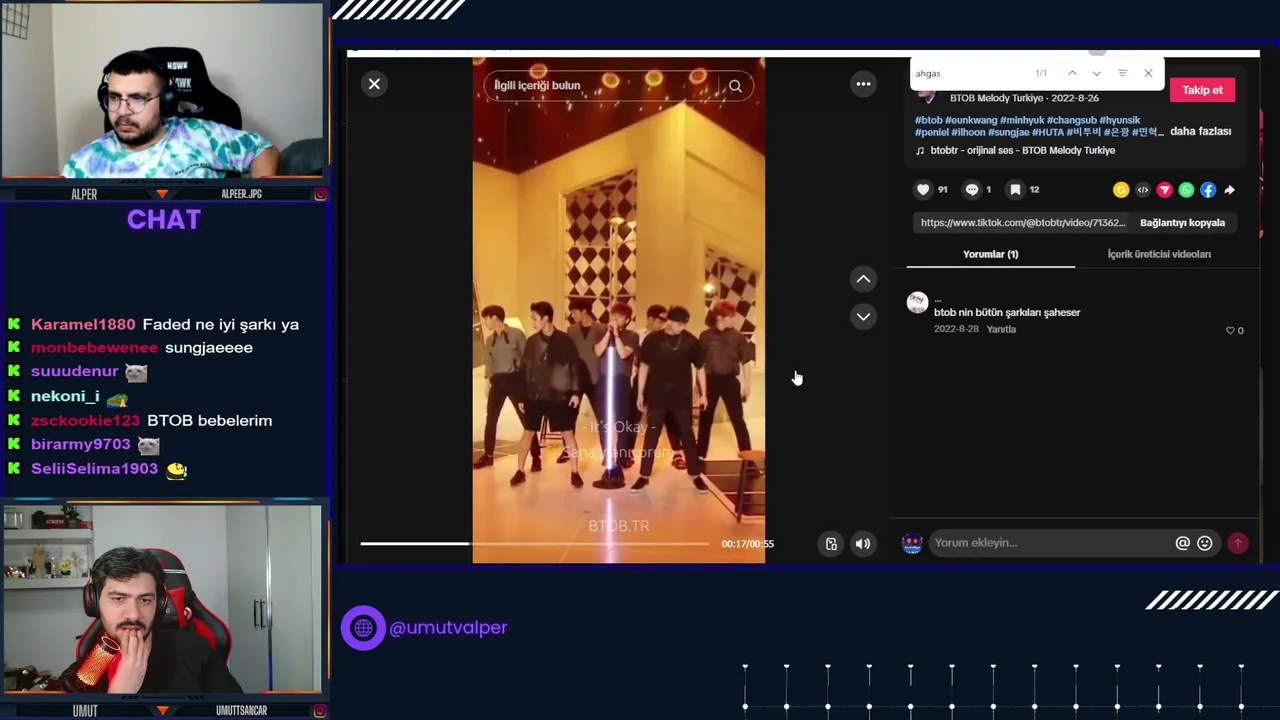
Task: Click Instagram icon beside ALPER.JPG
Action: coord(320,194)
